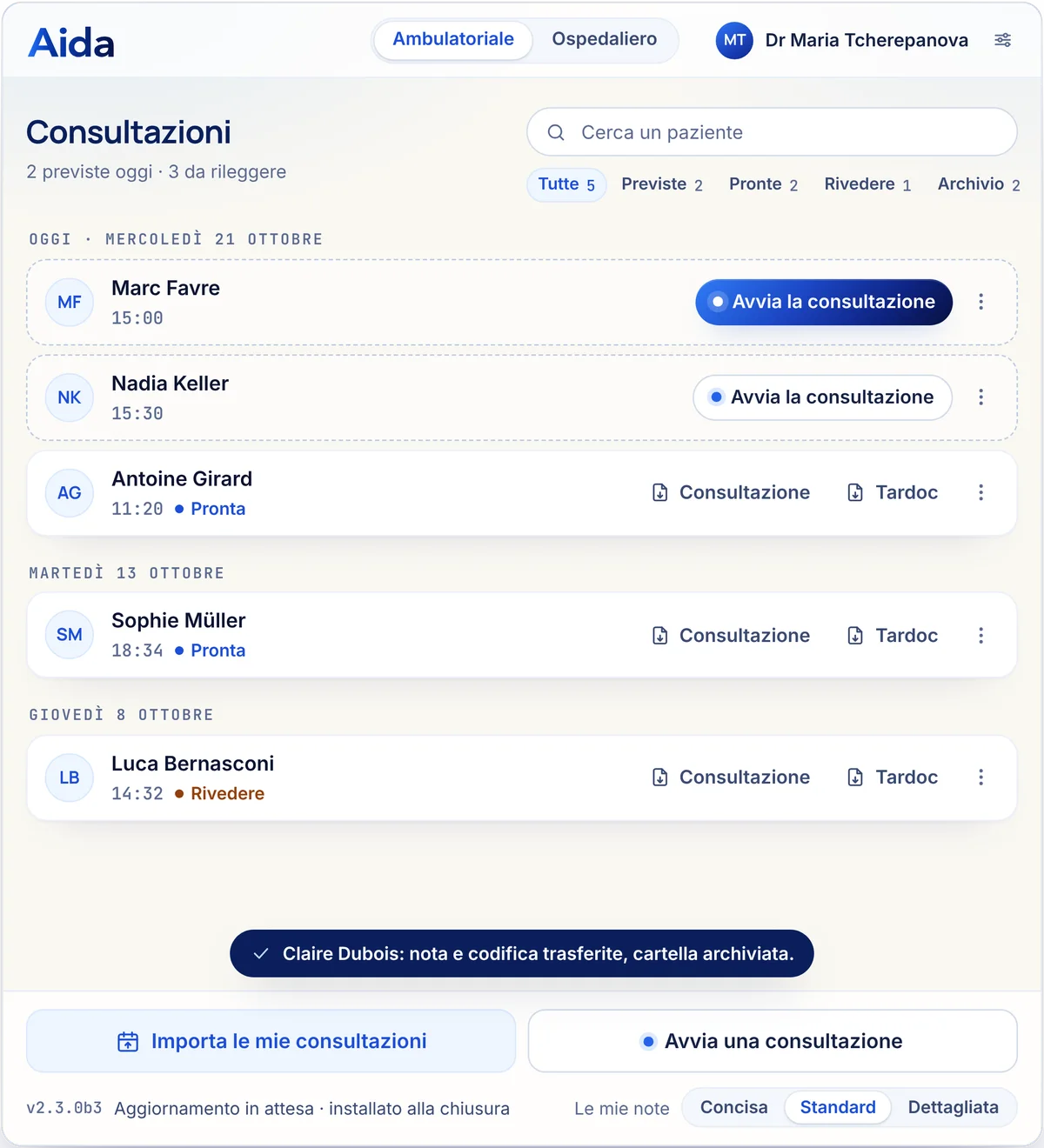Click Luca Bernasconi's Consultazione document icon
Image resolution: width=1044 pixels, height=1148 pixels.
pos(660,778)
